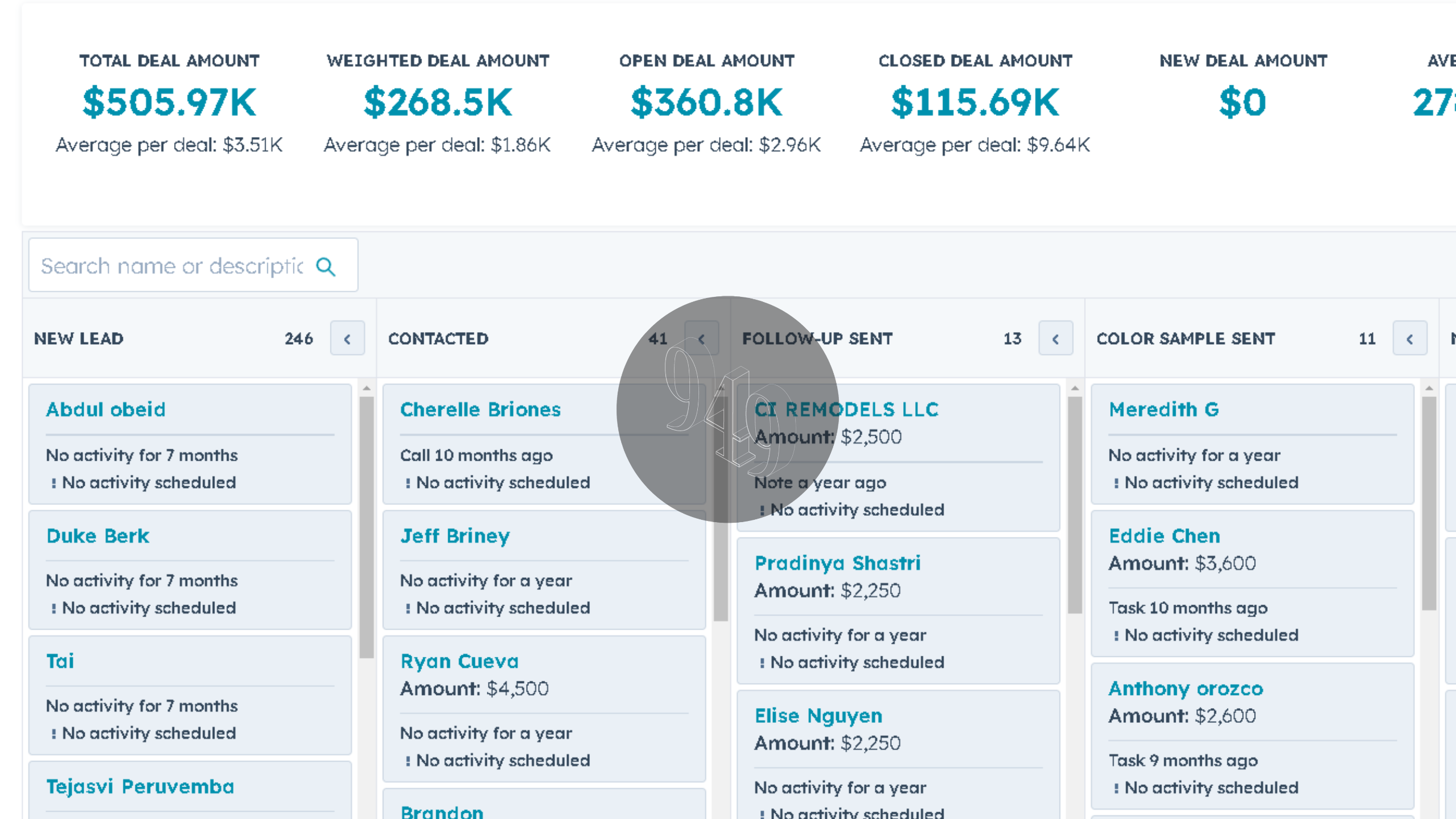Collapse the Contacted column chevron
The image size is (1456, 819).
[701, 338]
